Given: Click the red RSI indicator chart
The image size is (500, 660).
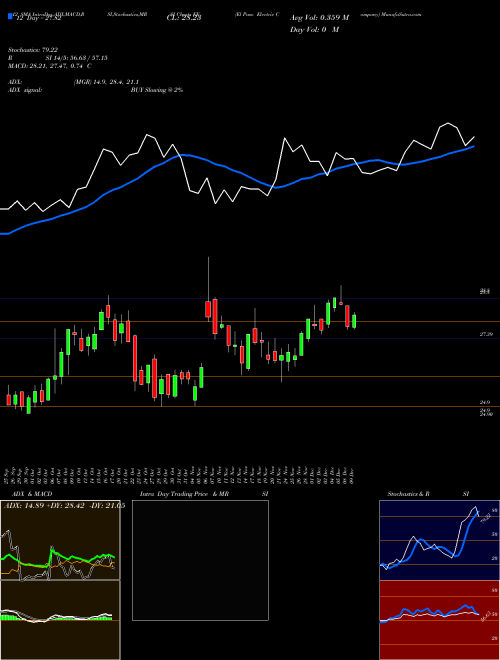Looking at the screenshot, I should (439, 620).
